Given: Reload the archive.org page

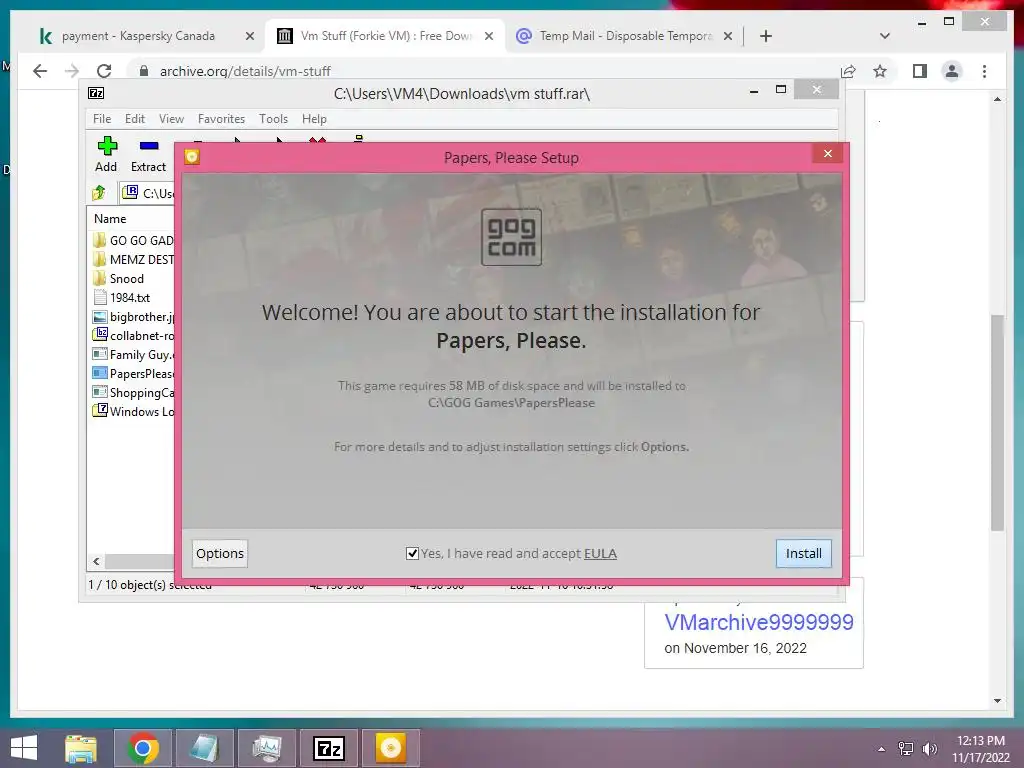Looking at the screenshot, I should [x=104, y=71].
